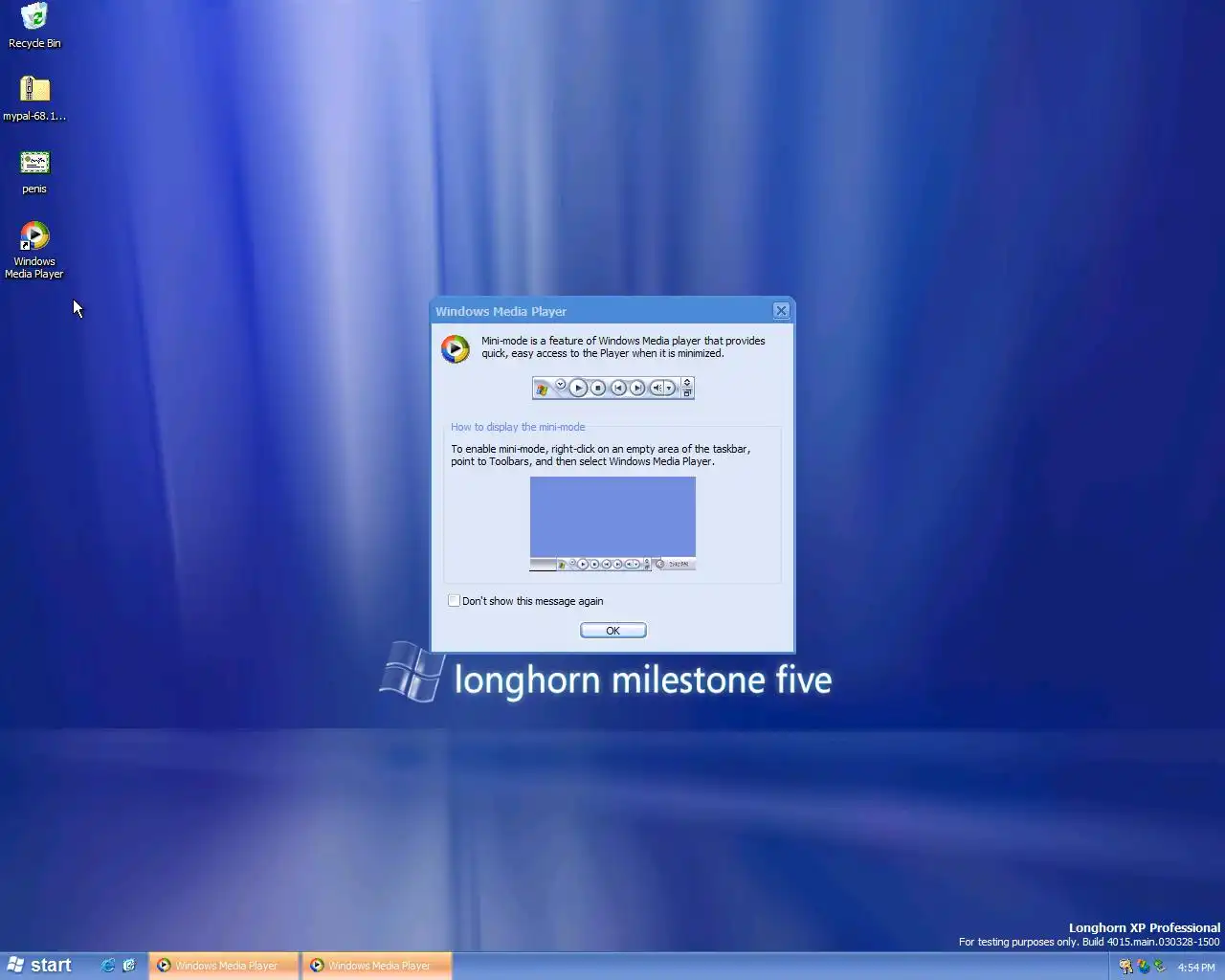The image size is (1225, 980).
Task: Launch Internet Explorer from quick launch
Action: (108, 966)
